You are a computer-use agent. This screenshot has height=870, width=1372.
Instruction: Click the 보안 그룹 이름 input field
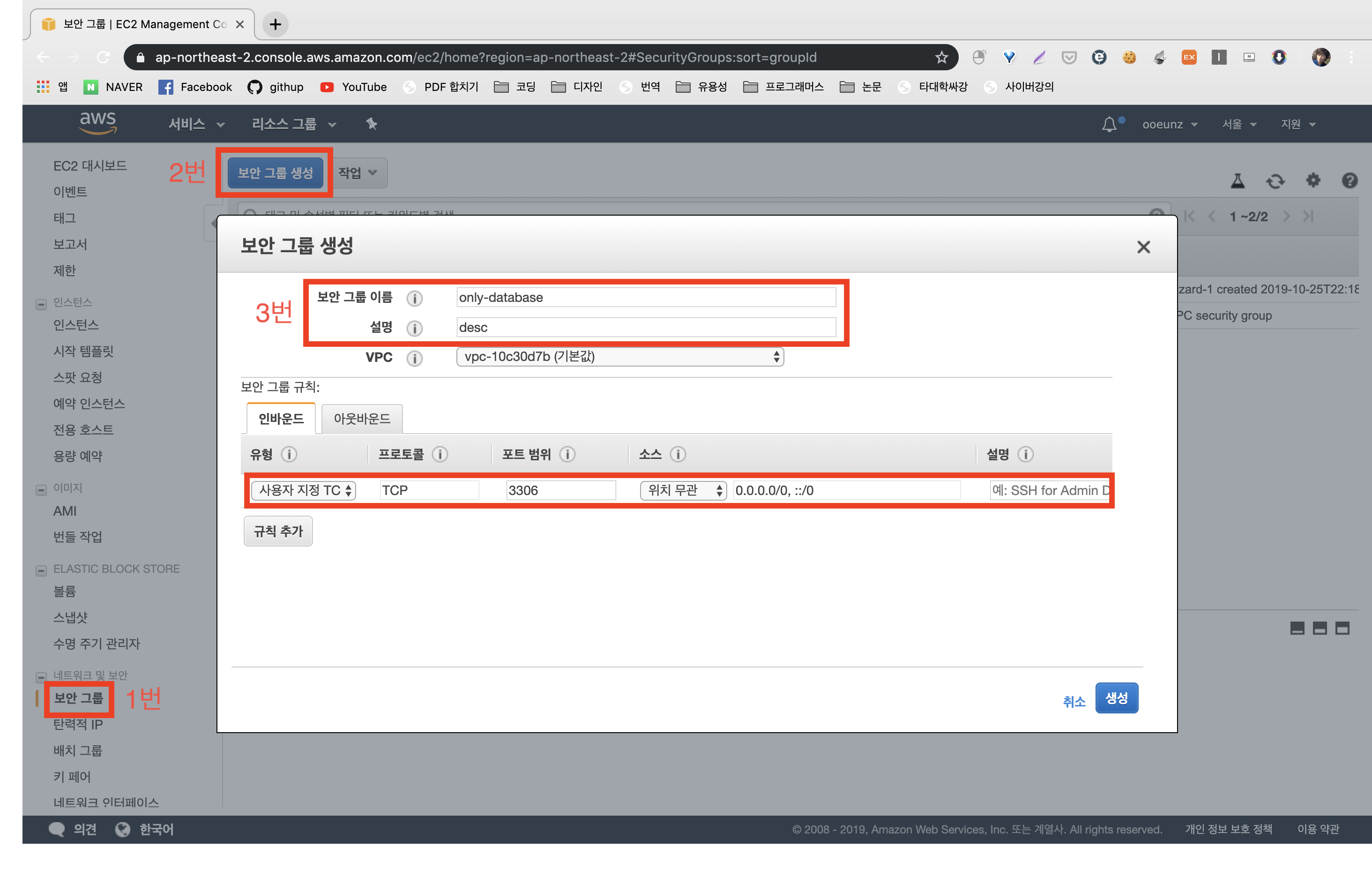pos(646,298)
